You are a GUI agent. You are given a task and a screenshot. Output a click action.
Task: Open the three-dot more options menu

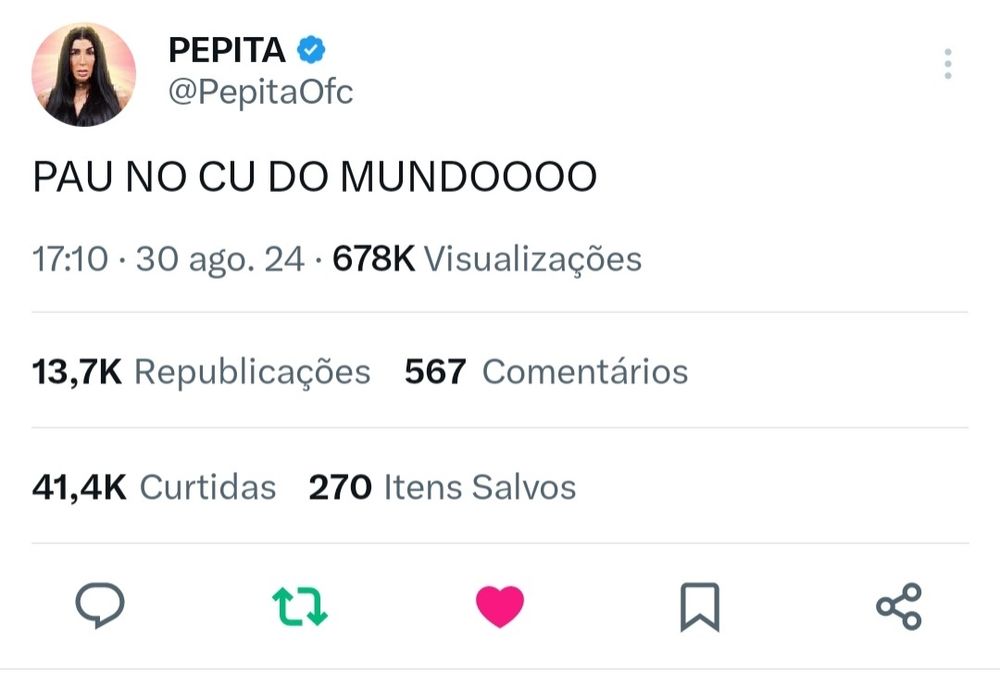point(948,64)
